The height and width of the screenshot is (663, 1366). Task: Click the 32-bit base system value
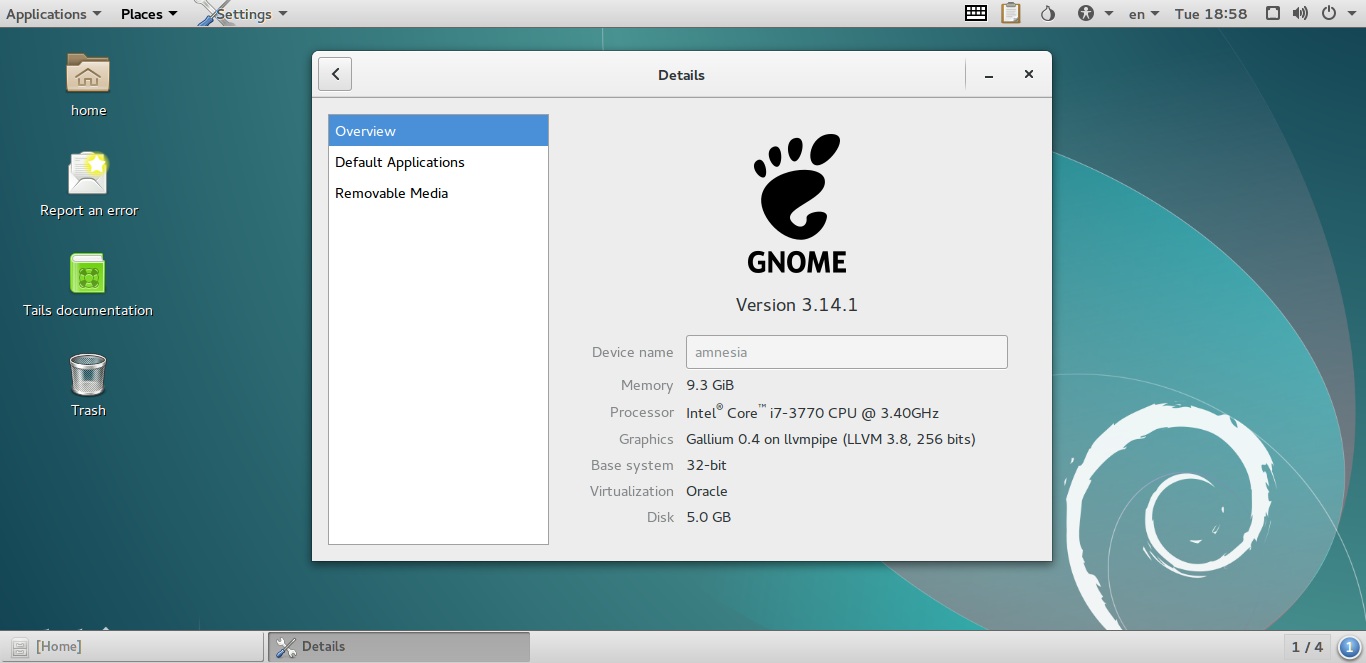(x=706, y=465)
